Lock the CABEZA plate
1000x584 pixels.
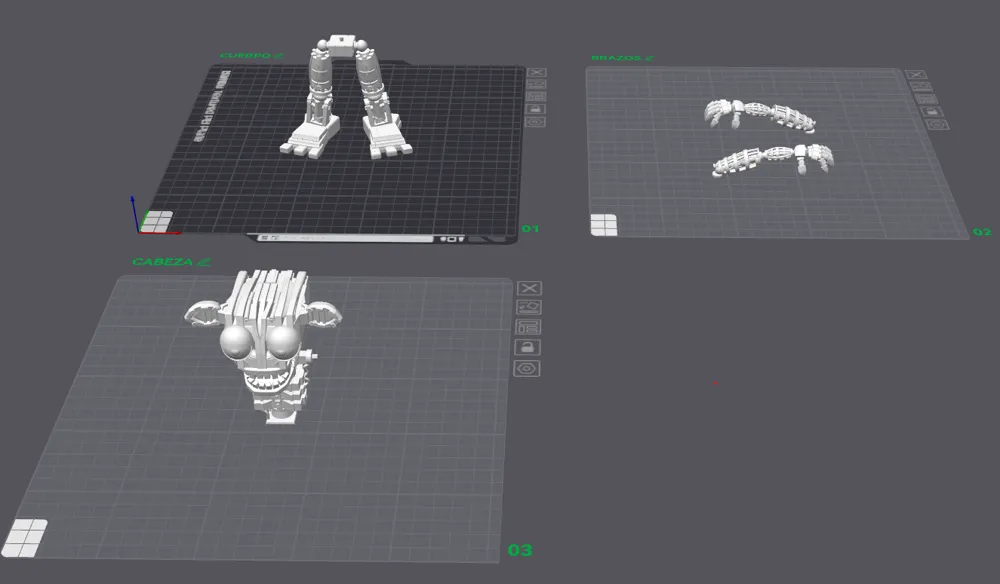(529, 347)
